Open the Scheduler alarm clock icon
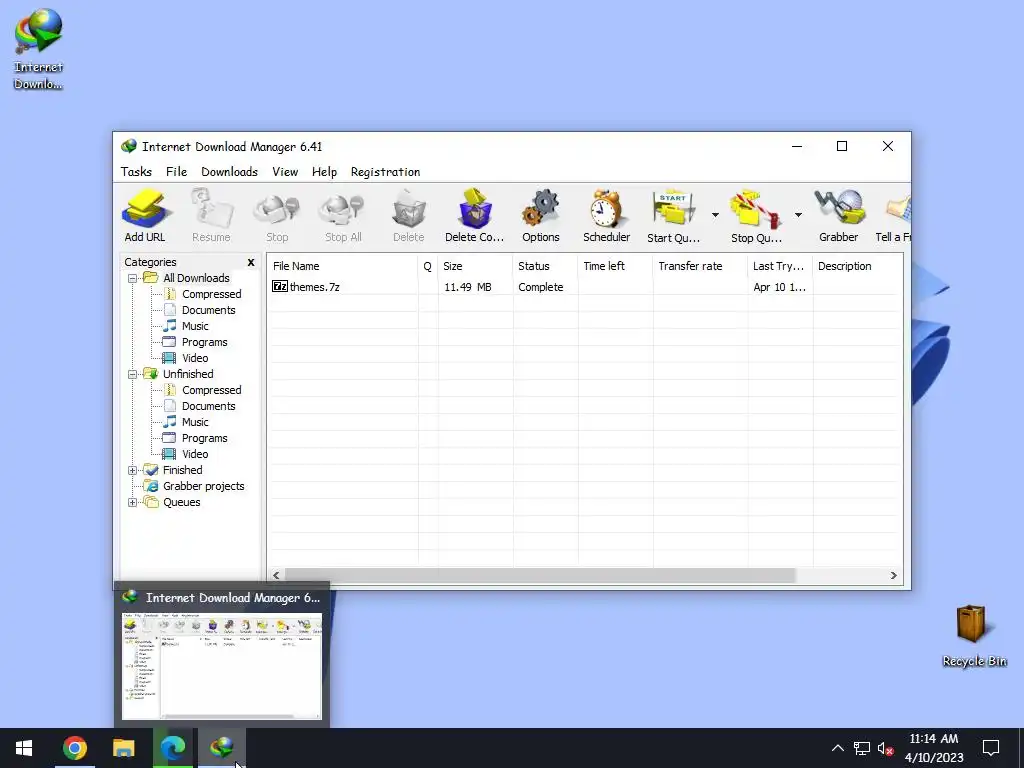 606,216
